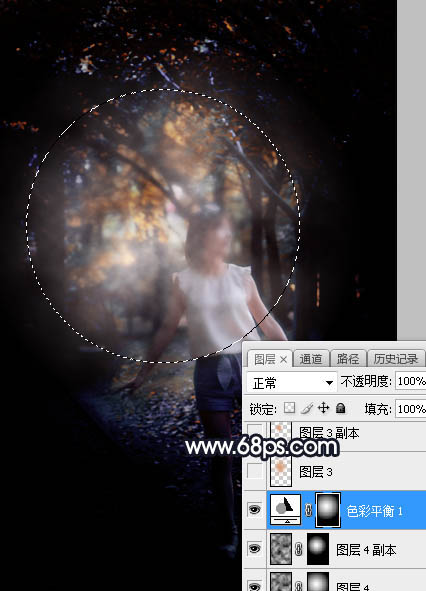Switch to the 路径 tab
Image resolution: width=426 pixels, height=591 pixels.
point(347,359)
